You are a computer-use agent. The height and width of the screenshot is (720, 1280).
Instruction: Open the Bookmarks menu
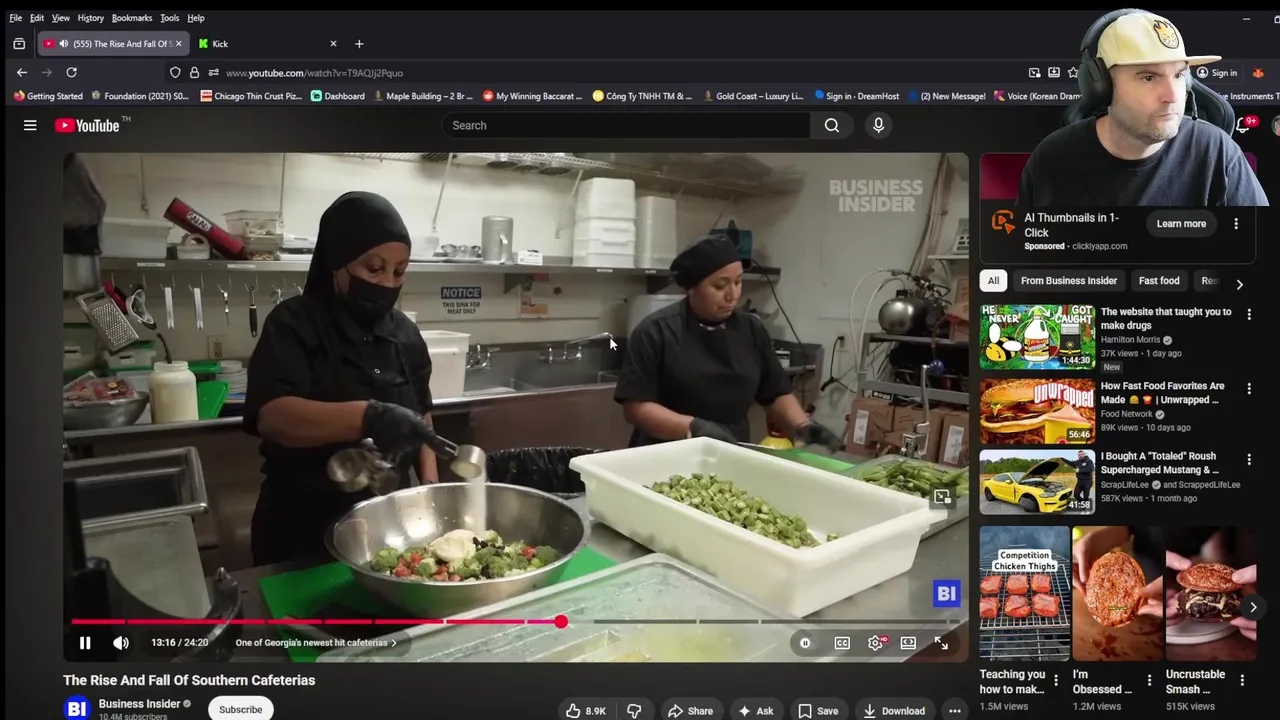[132, 18]
